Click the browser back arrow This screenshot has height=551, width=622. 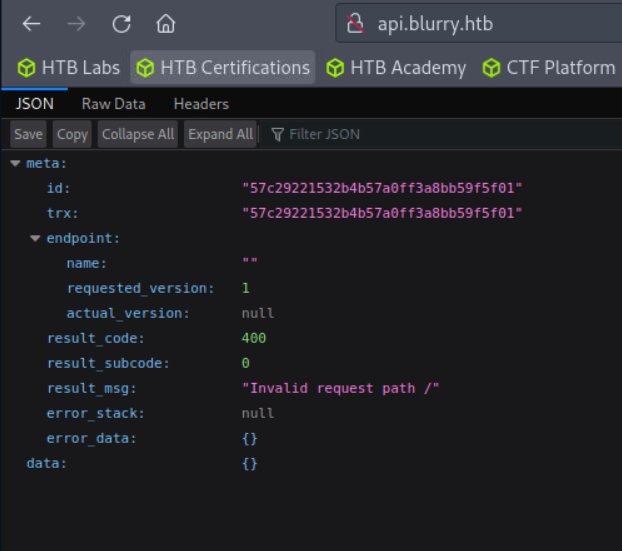pyautogui.click(x=31, y=23)
